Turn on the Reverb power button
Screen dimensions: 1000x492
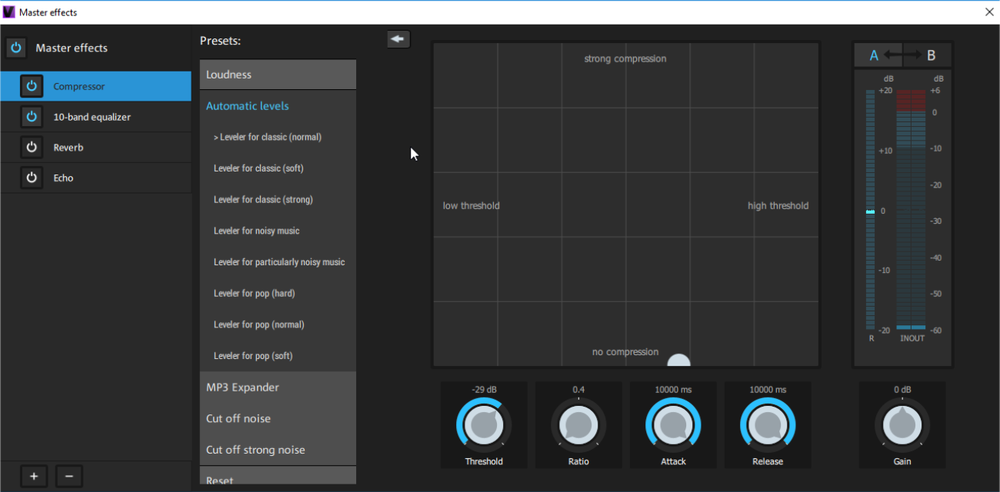tap(31, 147)
